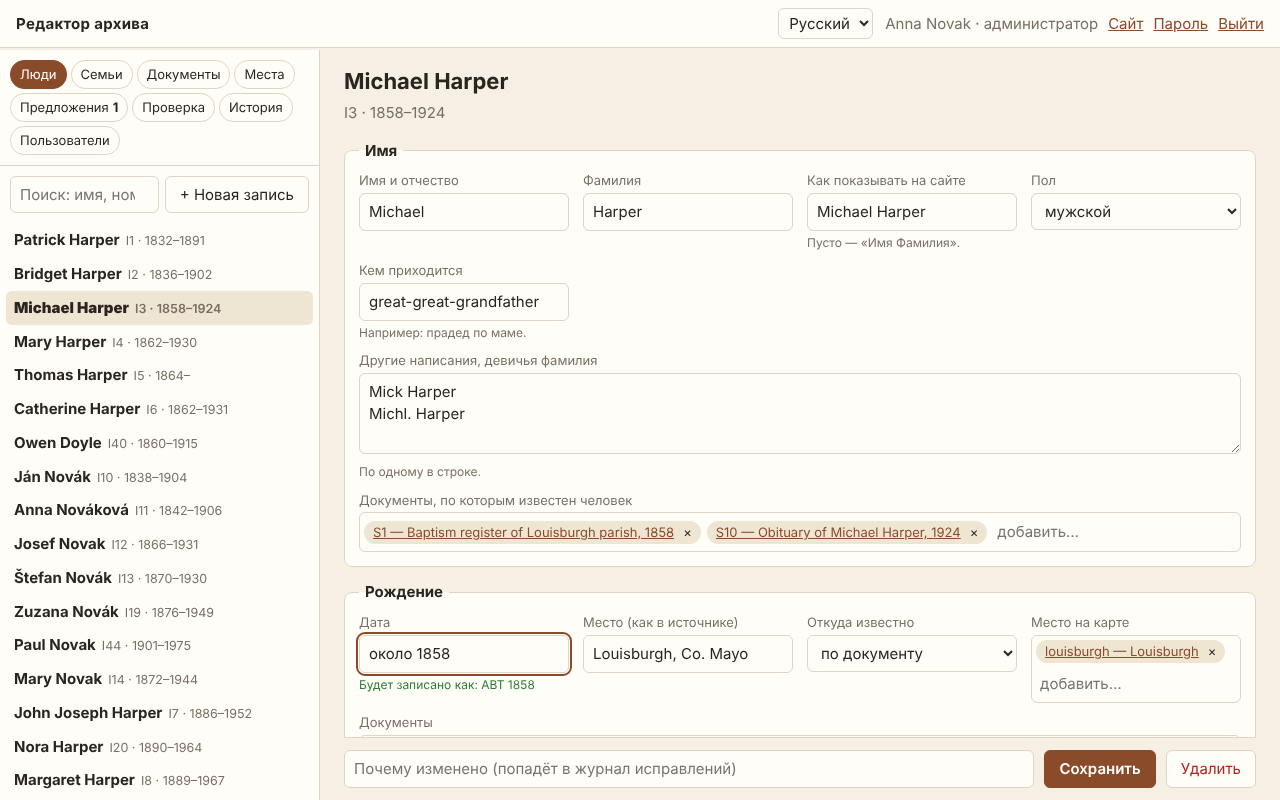Image resolution: width=1280 pixels, height=800 pixels.
Task: Edit the Кем приходится field
Action: 464,302
